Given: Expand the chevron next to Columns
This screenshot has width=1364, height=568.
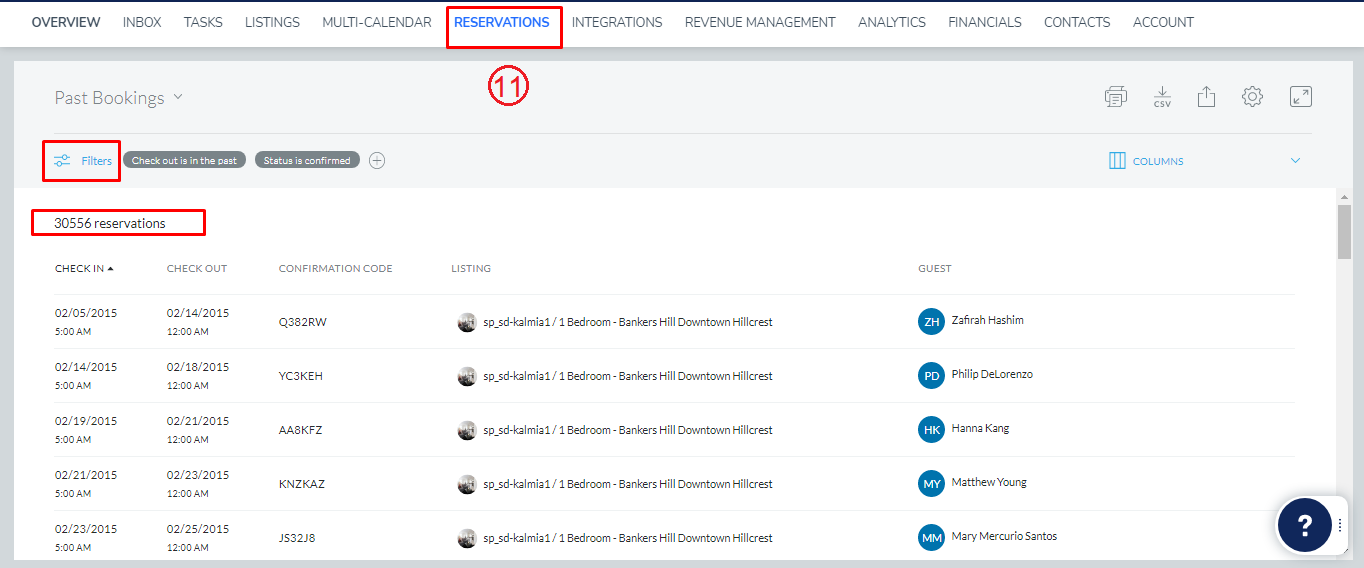Looking at the screenshot, I should click(1295, 161).
